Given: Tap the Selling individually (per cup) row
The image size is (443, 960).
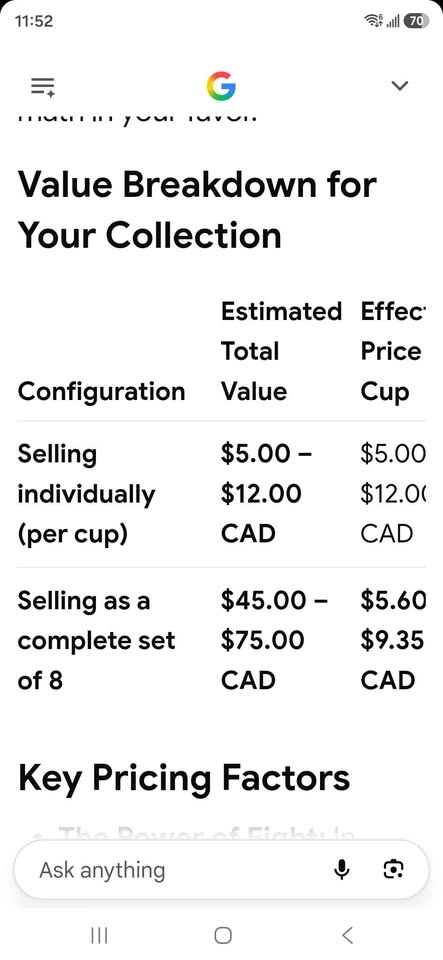Looking at the screenshot, I should tap(221, 493).
